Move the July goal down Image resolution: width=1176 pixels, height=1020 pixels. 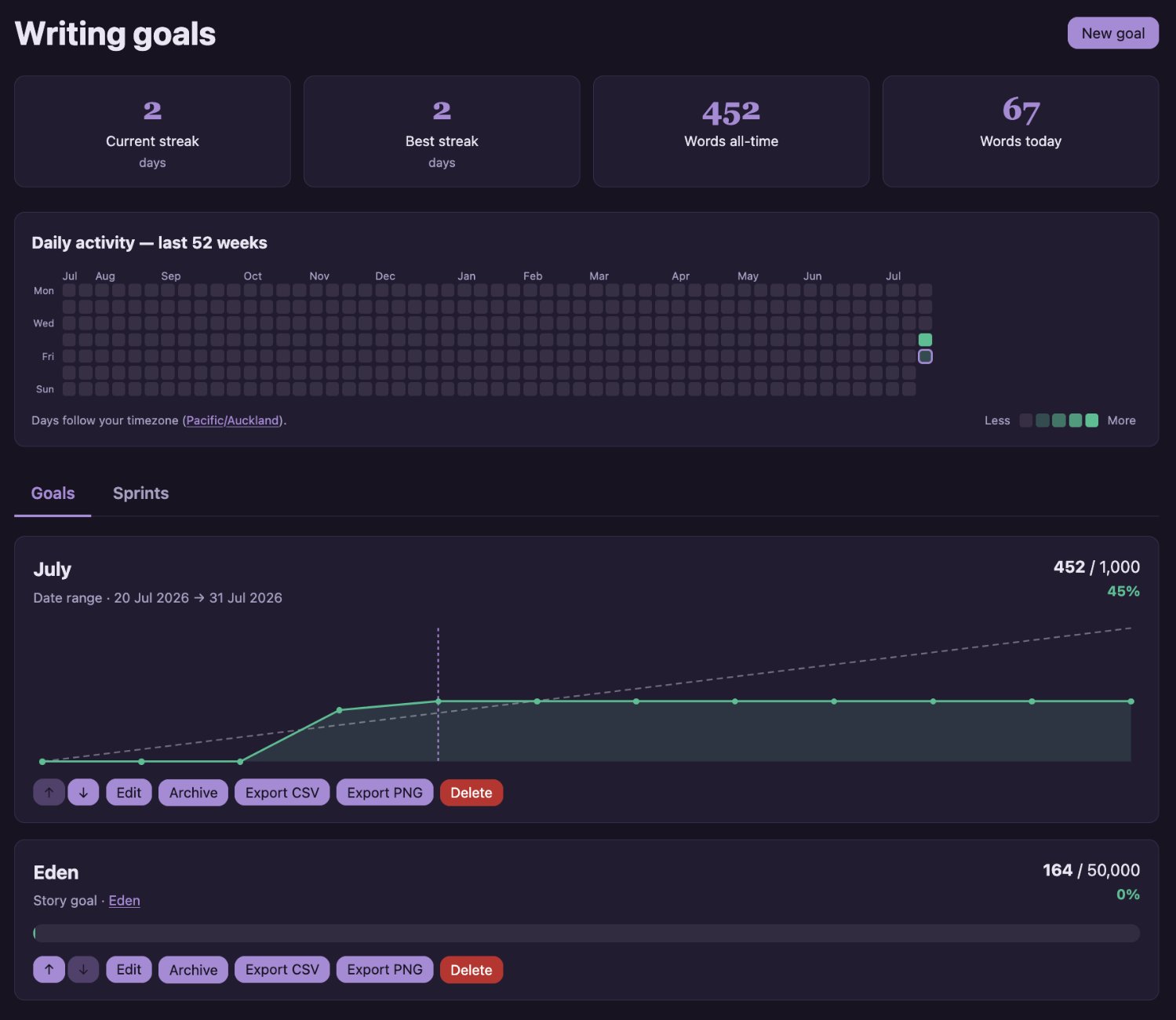(83, 792)
